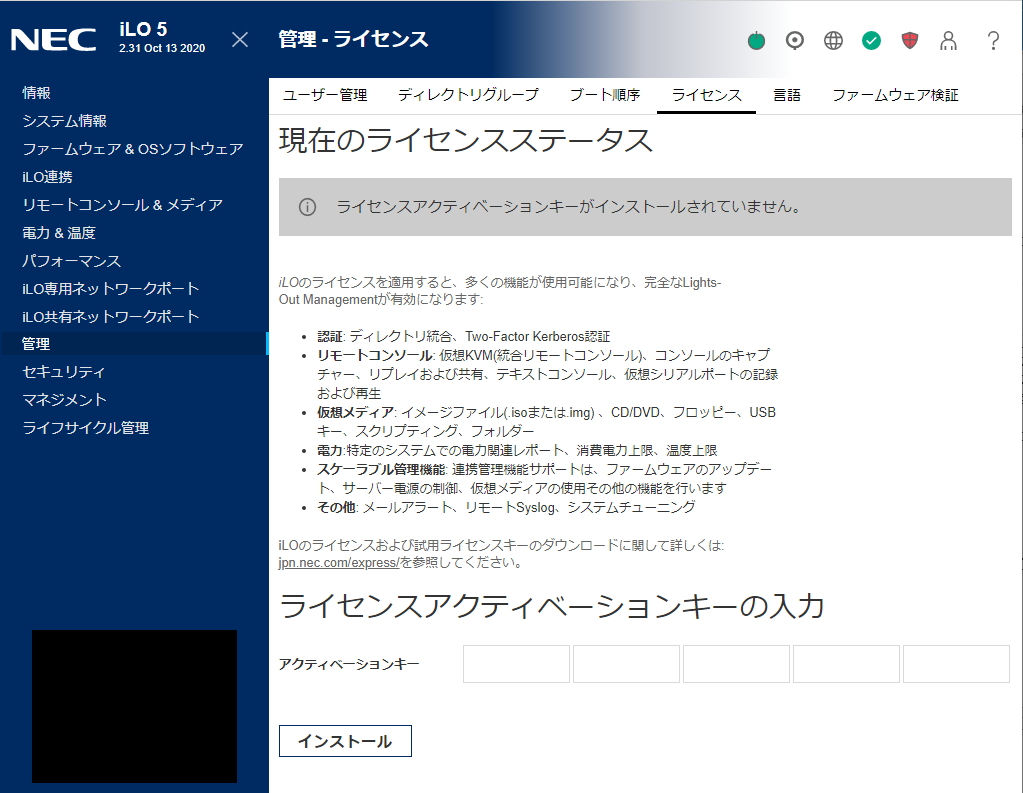Select the ブート順序 tab
This screenshot has width=1023, height=793.
[x=605, y=95]
